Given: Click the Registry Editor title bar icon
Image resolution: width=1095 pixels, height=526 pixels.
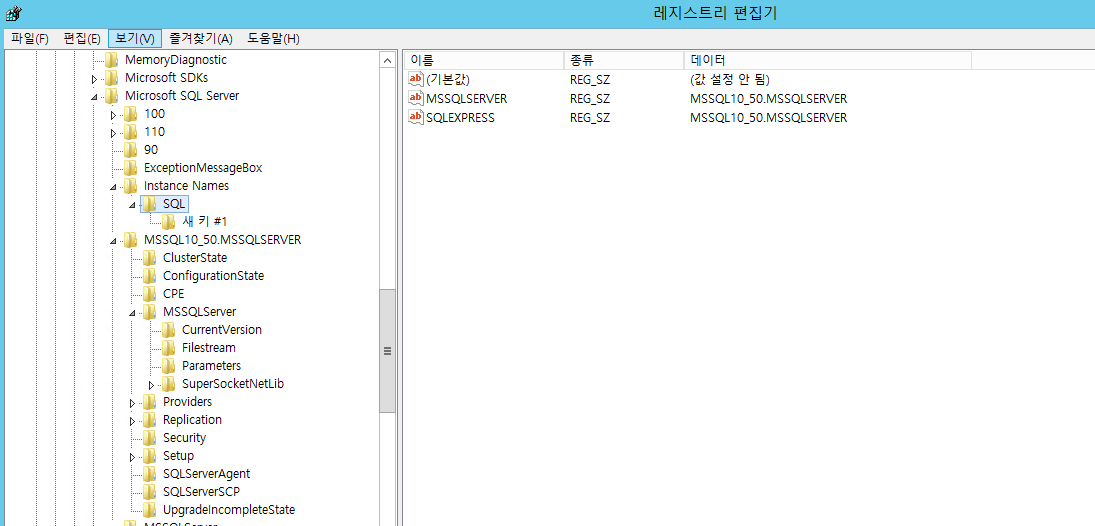Looking at the screenshot, I should tap(11, 13).
